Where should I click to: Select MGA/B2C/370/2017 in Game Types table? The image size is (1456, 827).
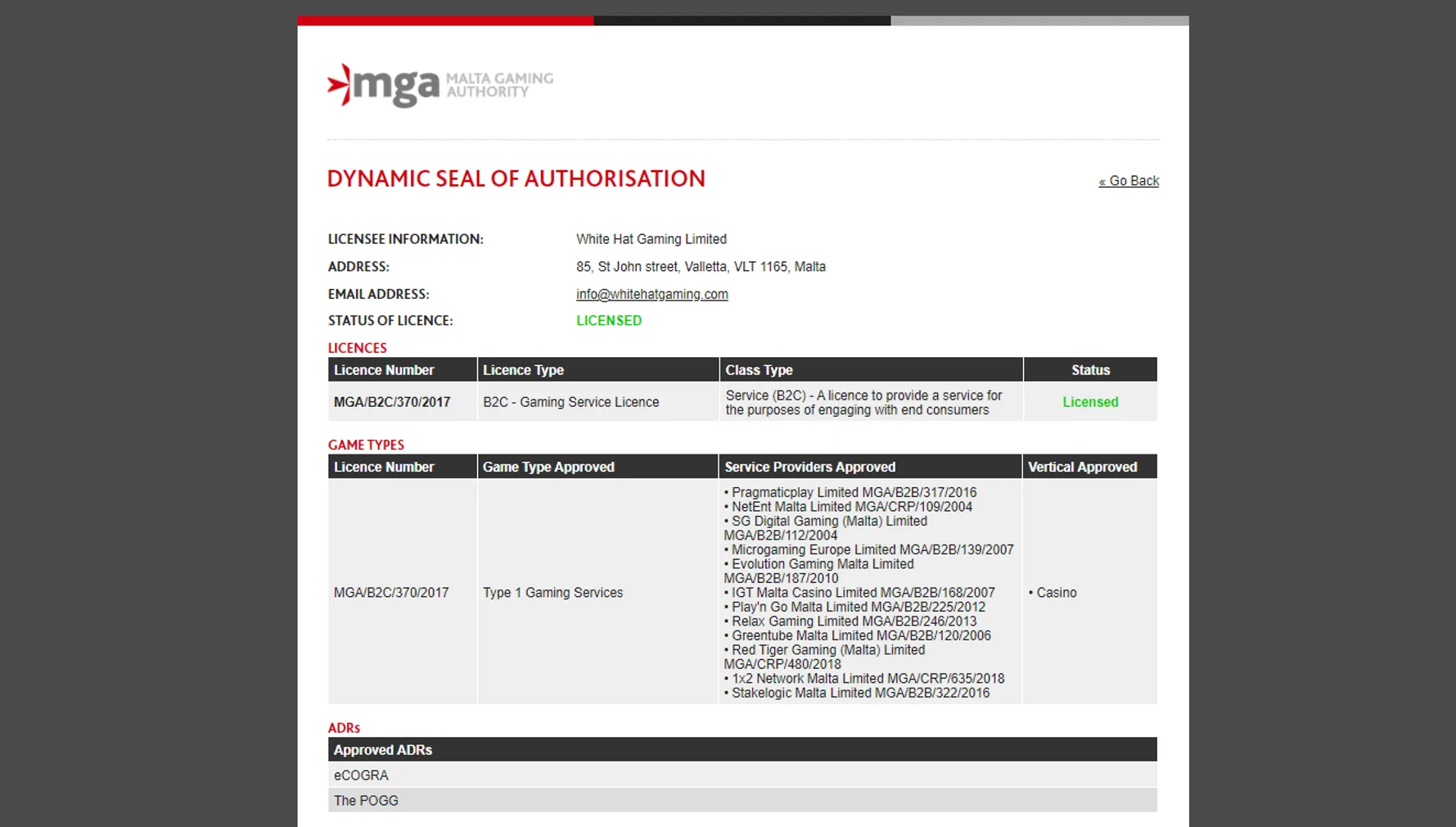point(391,593)
